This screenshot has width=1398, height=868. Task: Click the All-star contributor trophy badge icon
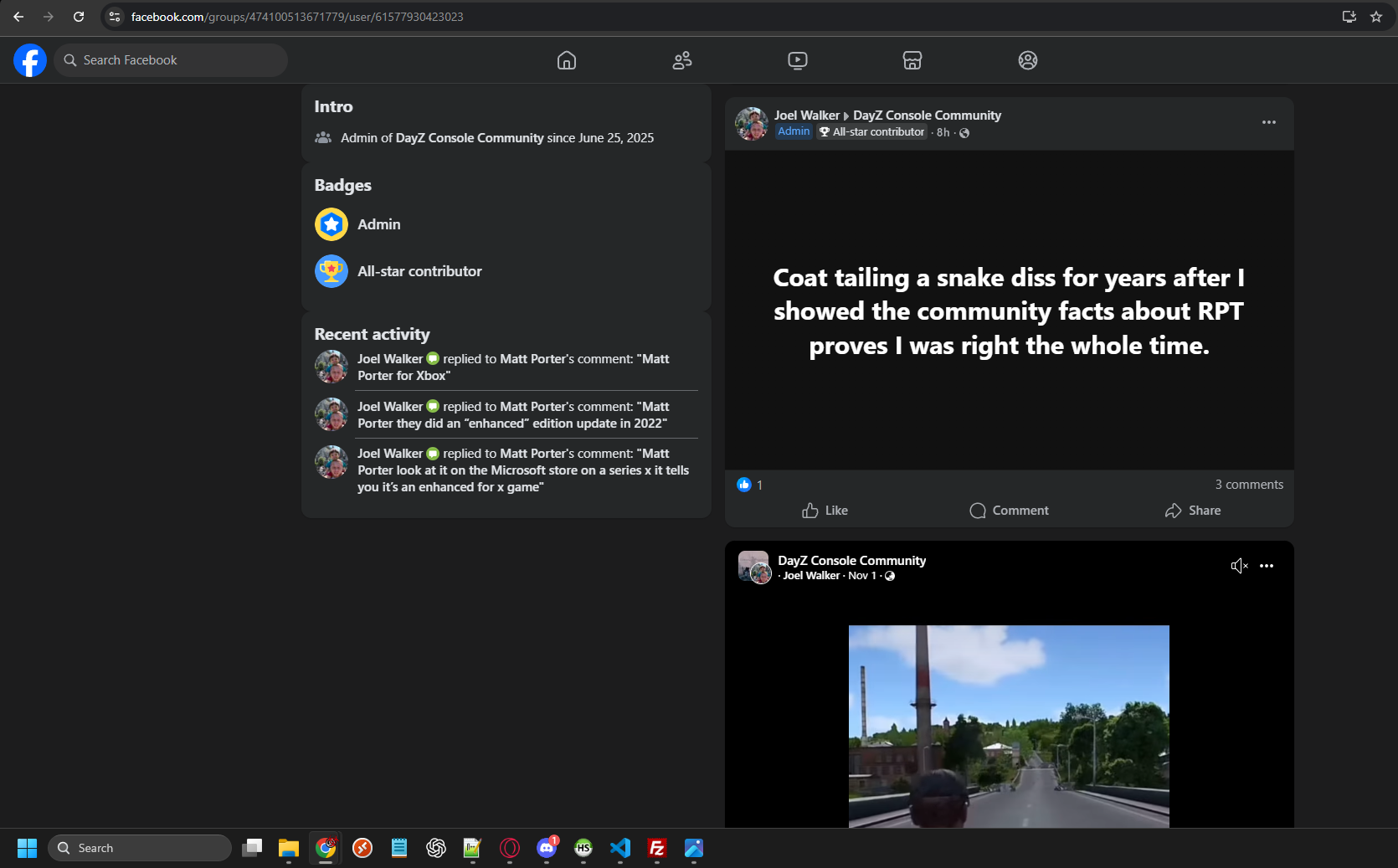click(x=332, y=271)
